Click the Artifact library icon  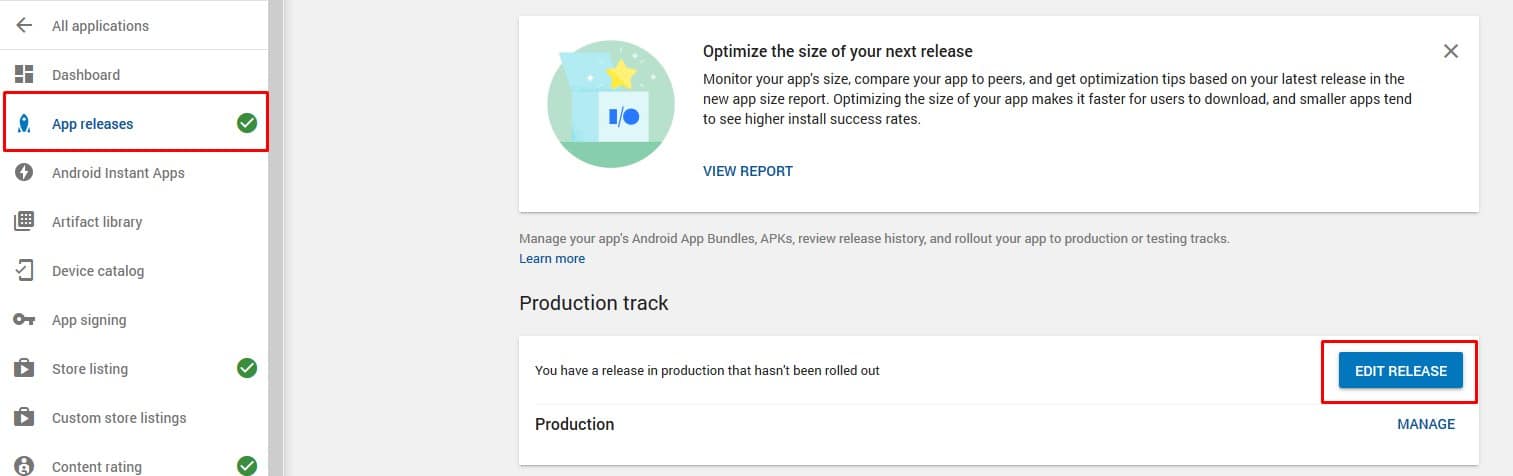(24, 222)
